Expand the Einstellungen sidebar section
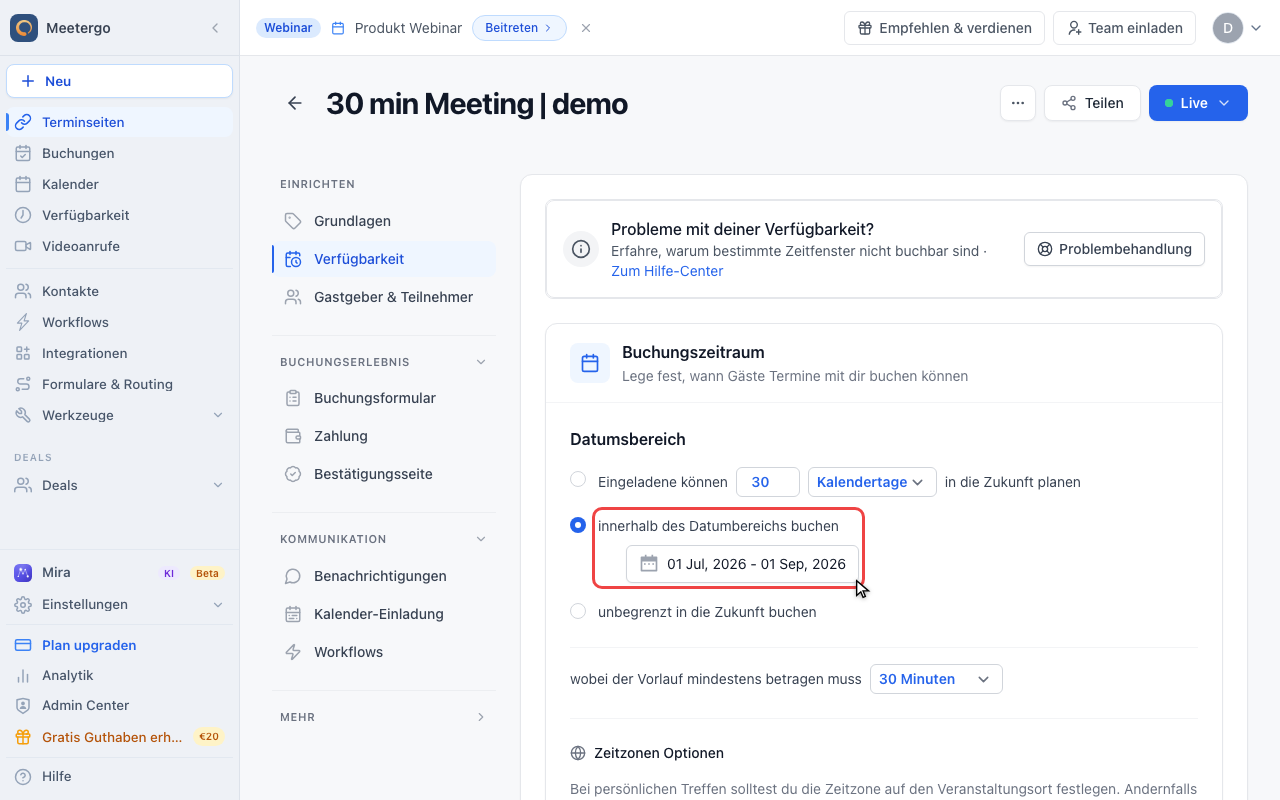The image size is (1280, 800). point(218,604)
